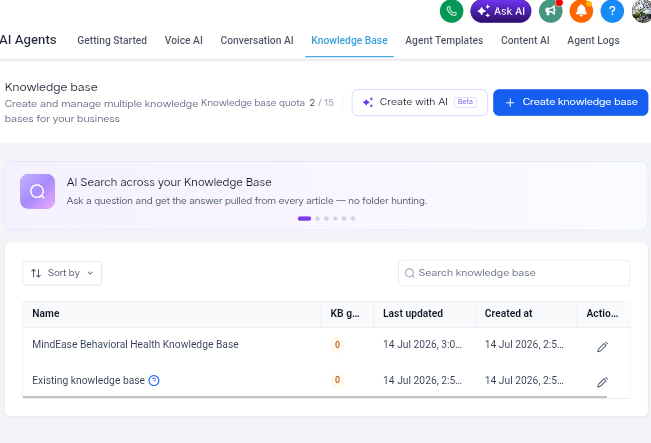
Task: Click pencil icon for Existing knowledge base
Action: click(602, 382)
